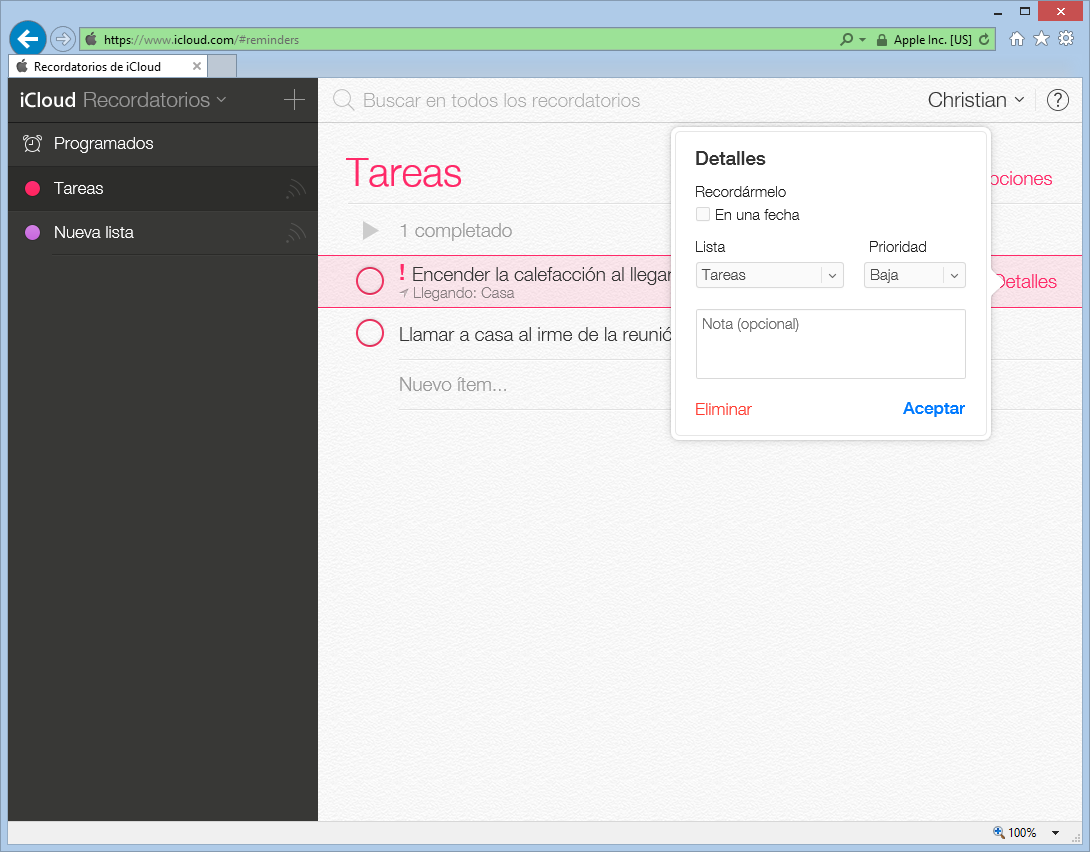The height and width of the screenshot is (852, 1090).
Task: Click the sharing icon next to Tareas
Action: tap(296, 188)
